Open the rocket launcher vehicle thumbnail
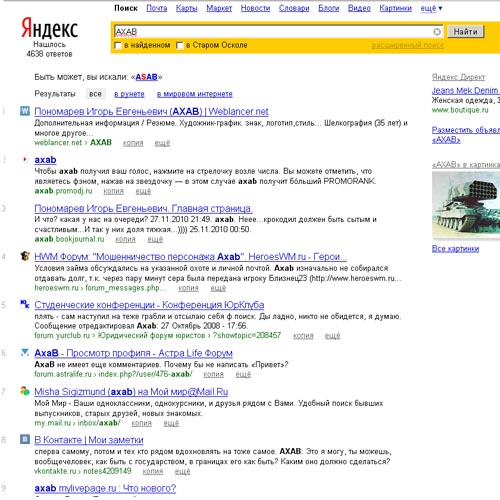The image size is (500, 500). tap(466, 206)
